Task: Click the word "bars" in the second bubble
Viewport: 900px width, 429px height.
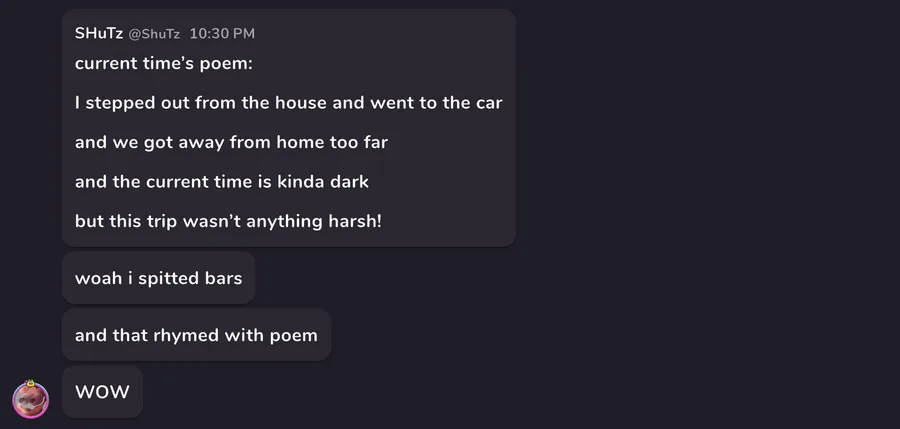Action: click(223, 278)
